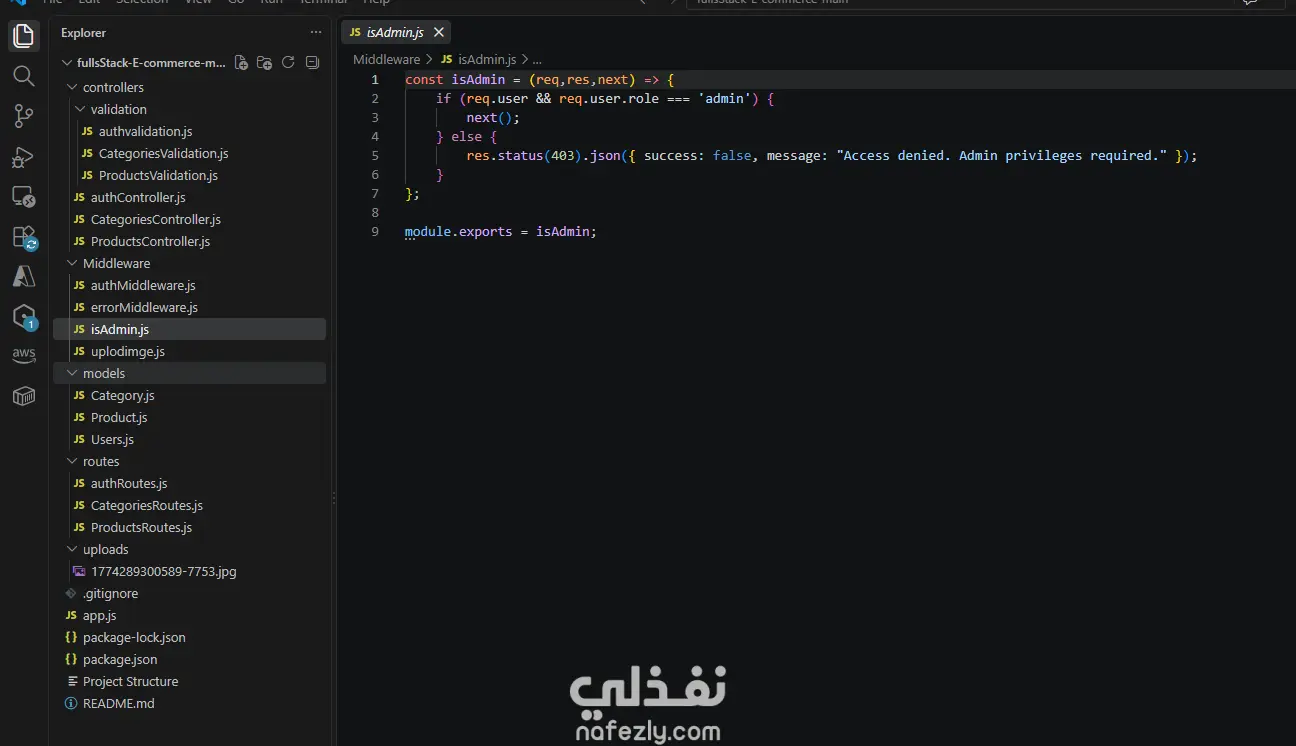Collapse the fullsStack-E-commerce project root folder

click(x=67, y=63)
